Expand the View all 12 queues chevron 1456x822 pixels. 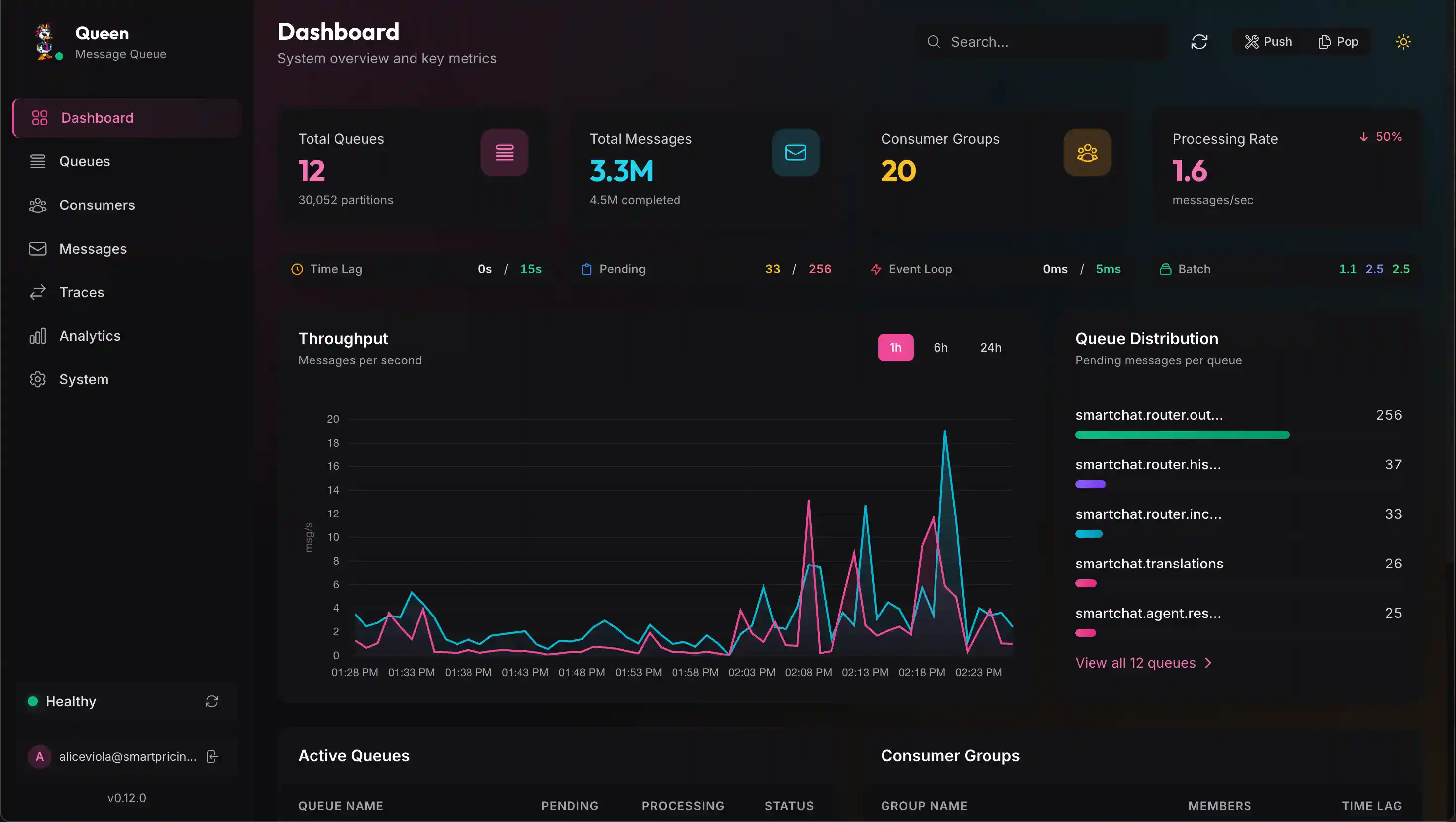1208,663
